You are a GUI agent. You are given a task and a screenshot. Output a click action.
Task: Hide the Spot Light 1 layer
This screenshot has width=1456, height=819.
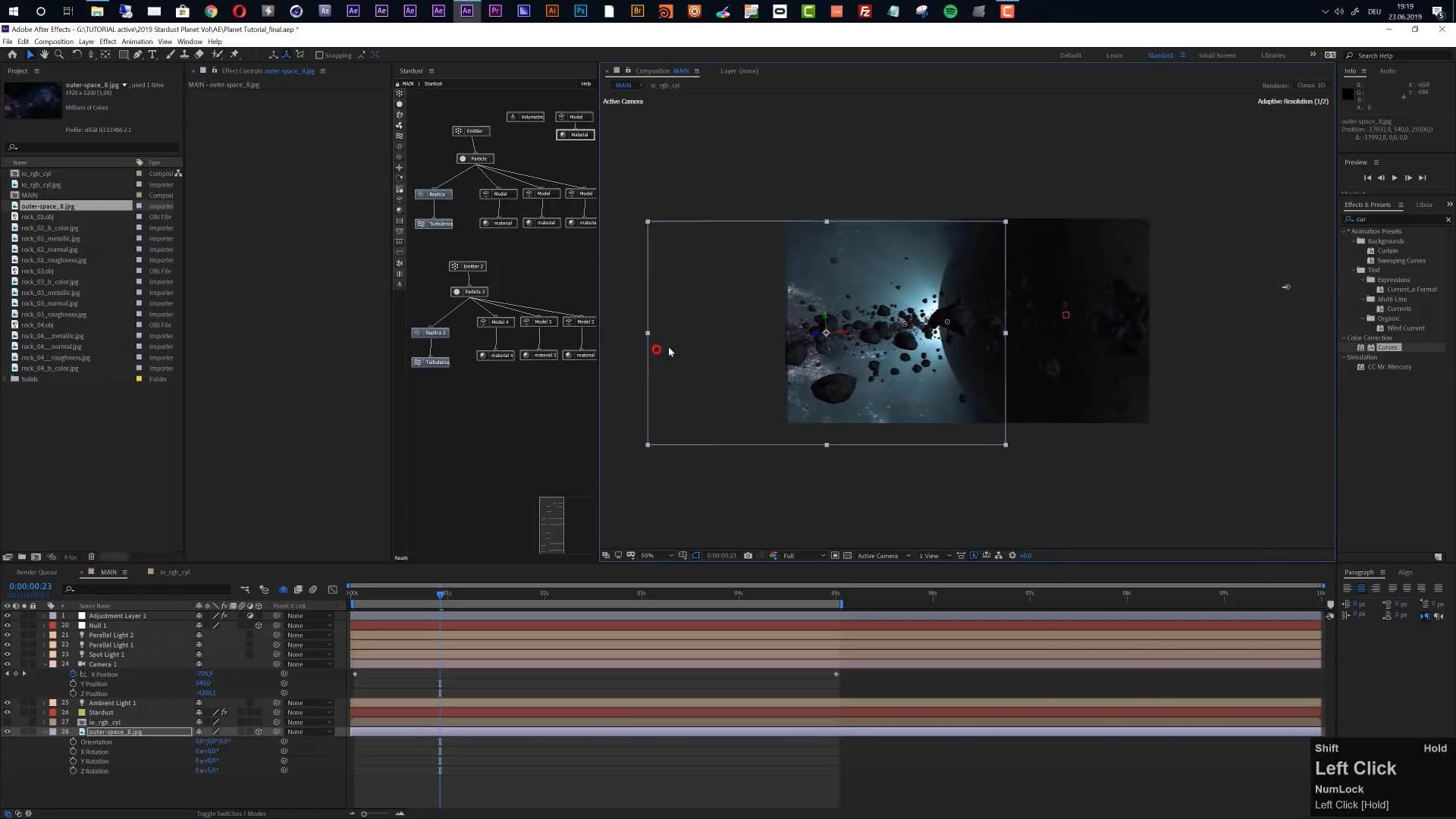tap(8, 654)
